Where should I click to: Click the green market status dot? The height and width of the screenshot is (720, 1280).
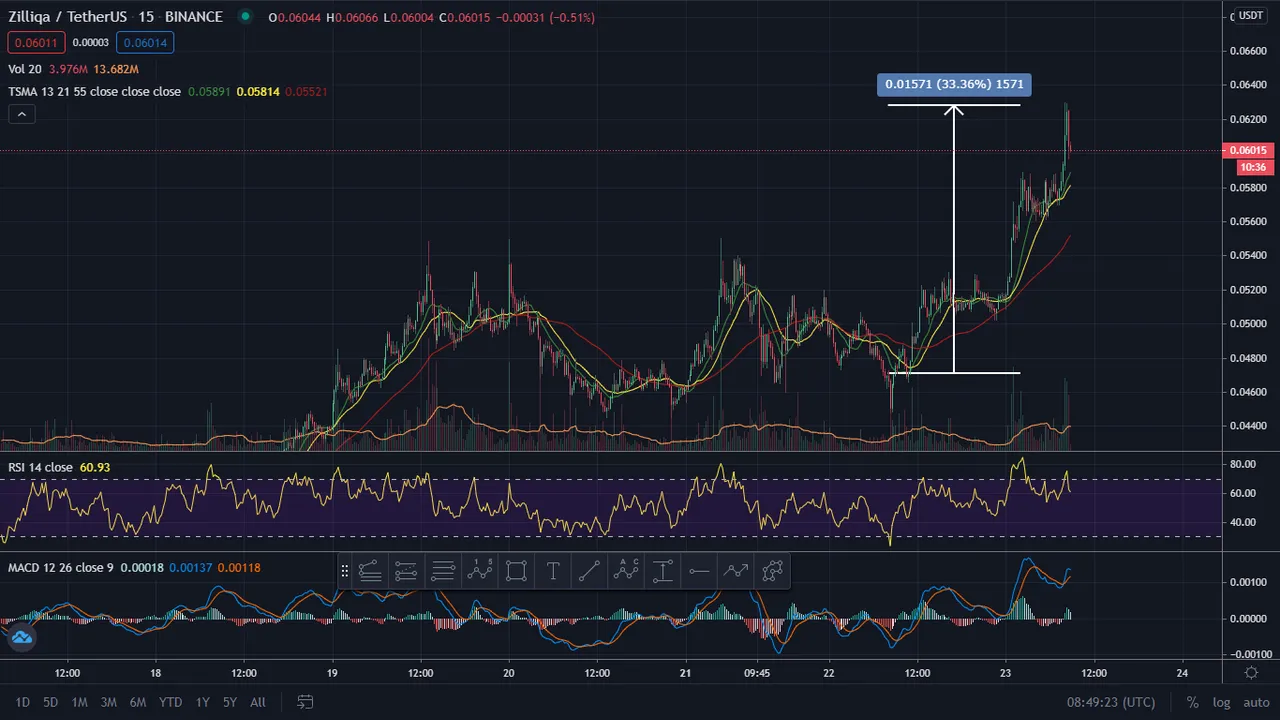click(x=245, y=17)
